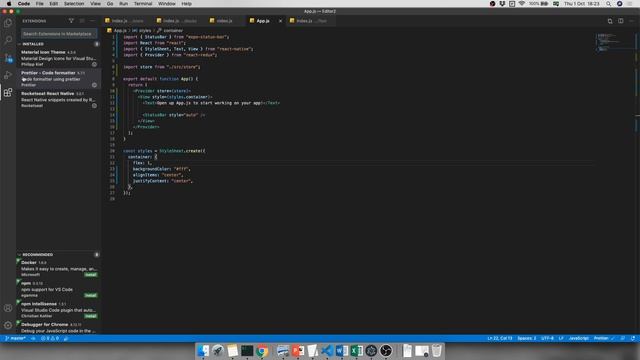Viewport: 640px width, 360px height.
Task: Close the App.js editor tab
Action: (x=280, y=21)
